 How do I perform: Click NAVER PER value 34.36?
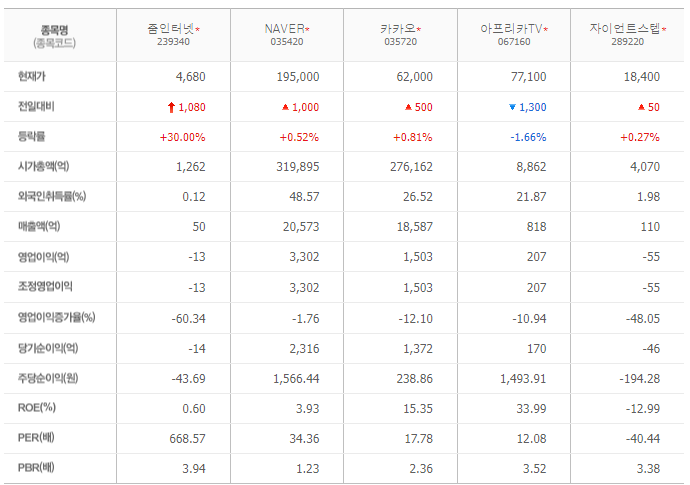click(304, 439)
